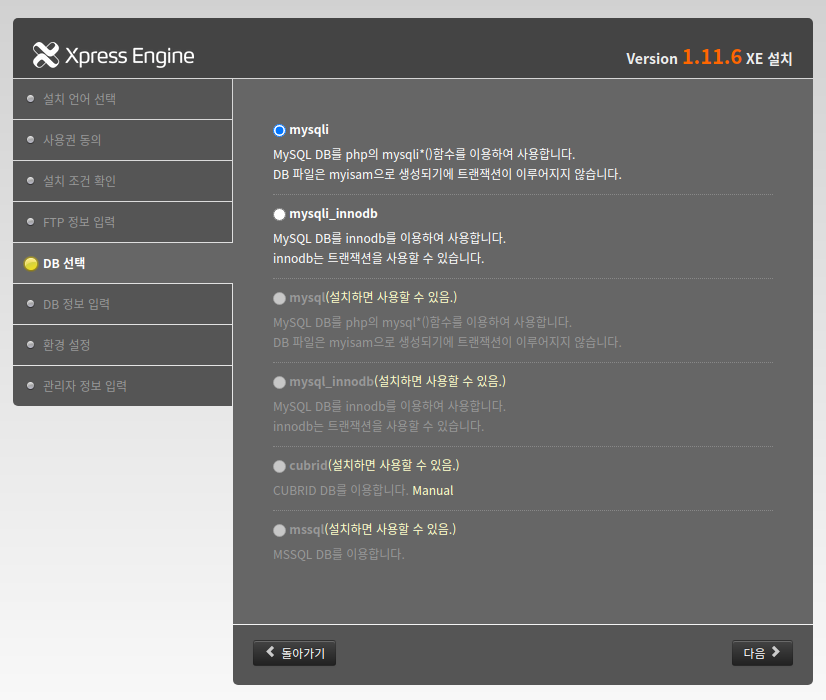
Task: Click the mysqli_innodb label text
Action: (x=333, y=214)
